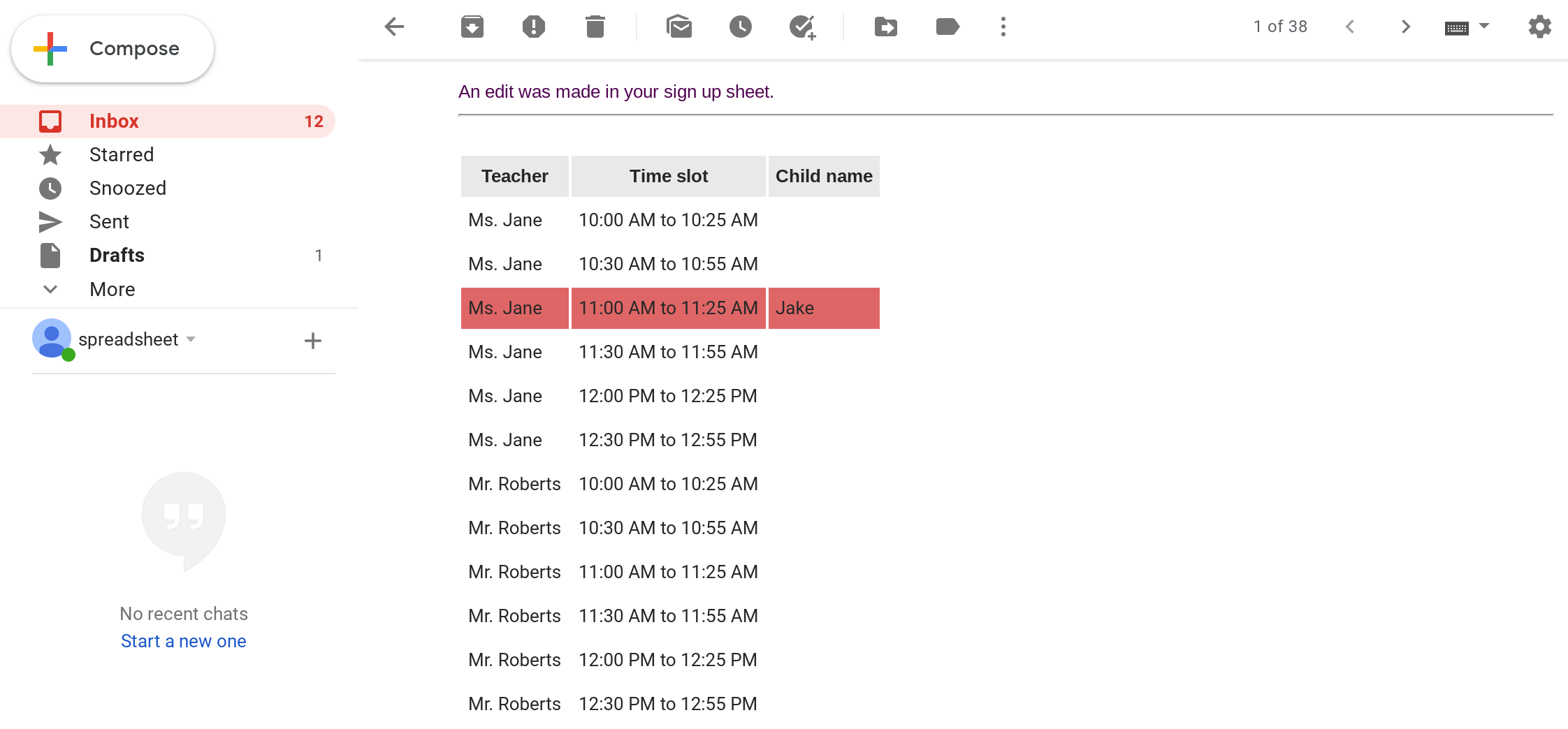
Task: Report this email as spam
Action: (x=534, y=27)
